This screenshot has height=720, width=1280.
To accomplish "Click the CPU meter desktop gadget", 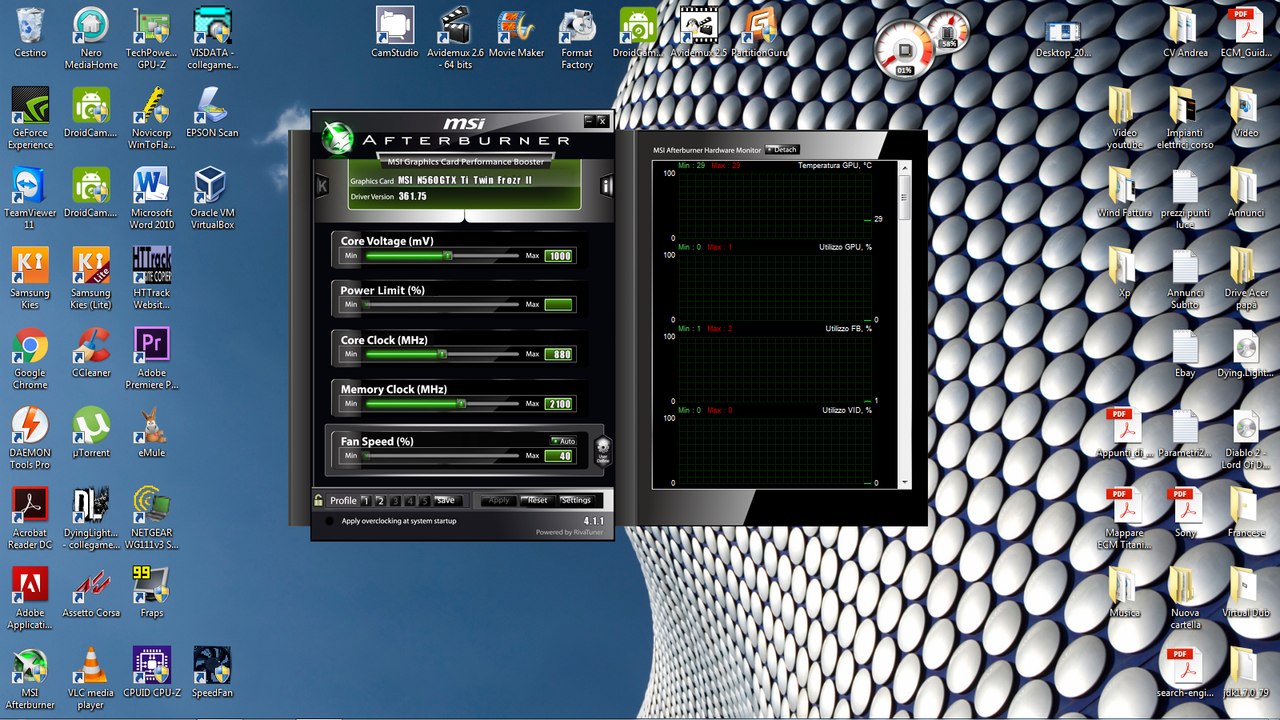I will (x=903, y=51).
